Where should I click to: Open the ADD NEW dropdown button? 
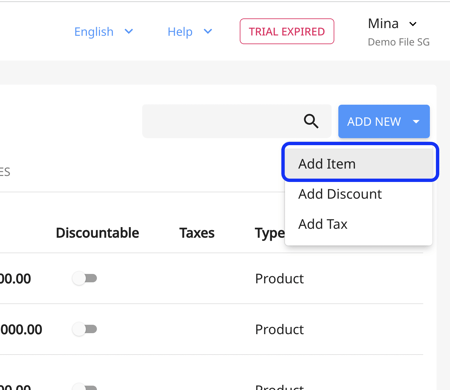click(384, 121)
